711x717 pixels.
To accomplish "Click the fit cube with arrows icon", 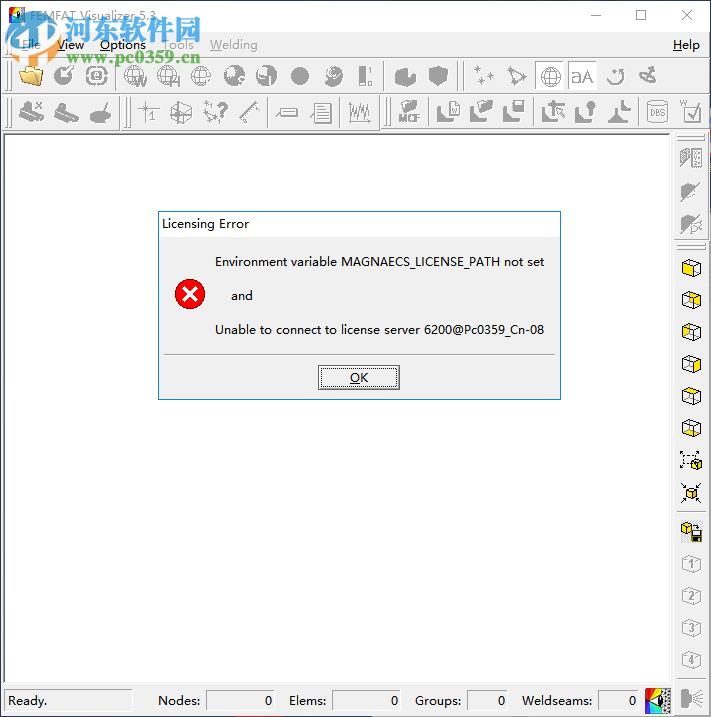I will [x=691, y=493].
